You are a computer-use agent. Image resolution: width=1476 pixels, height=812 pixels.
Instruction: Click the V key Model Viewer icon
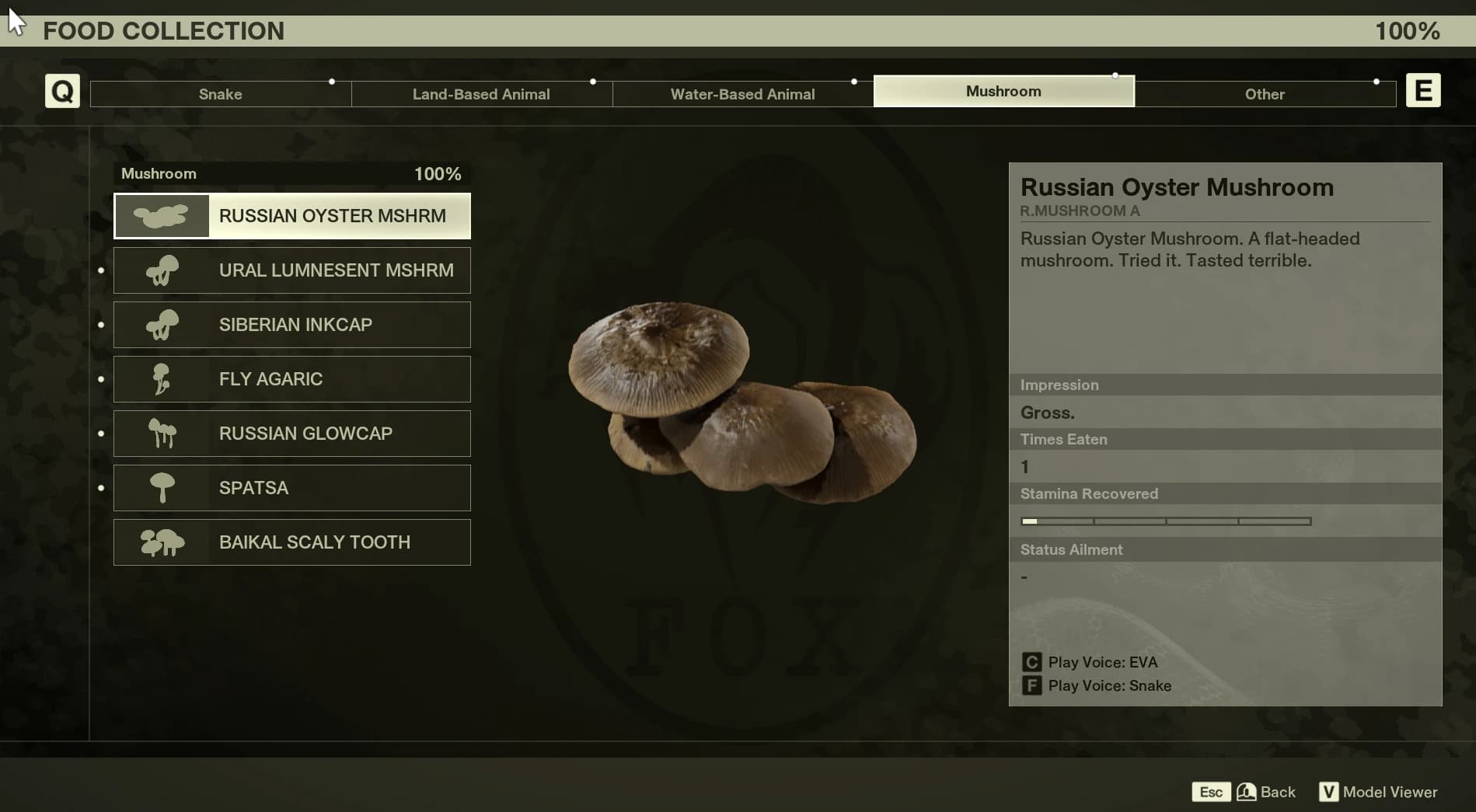(x=1328, y=792)
